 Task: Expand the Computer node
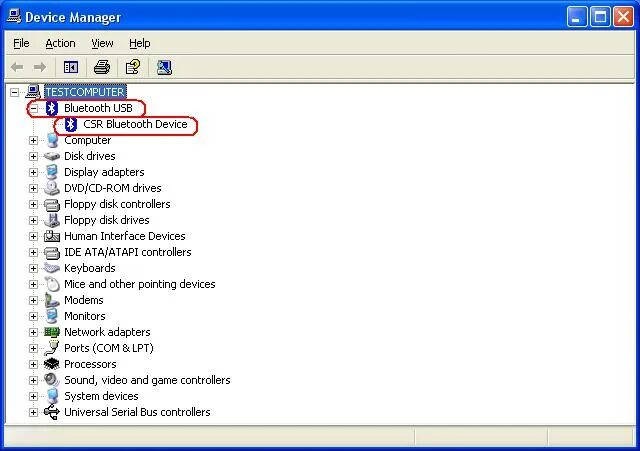click(33, 140)
